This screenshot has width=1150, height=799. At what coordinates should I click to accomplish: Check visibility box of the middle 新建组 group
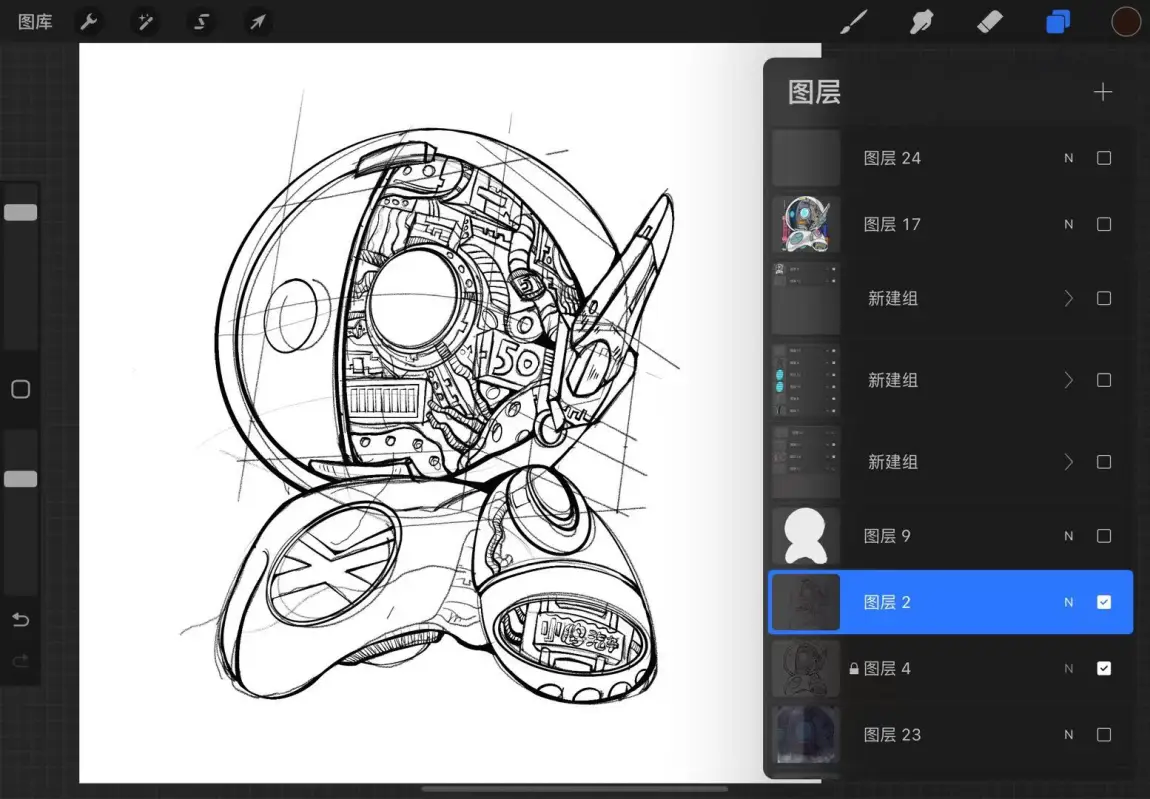coord(1104,380)
